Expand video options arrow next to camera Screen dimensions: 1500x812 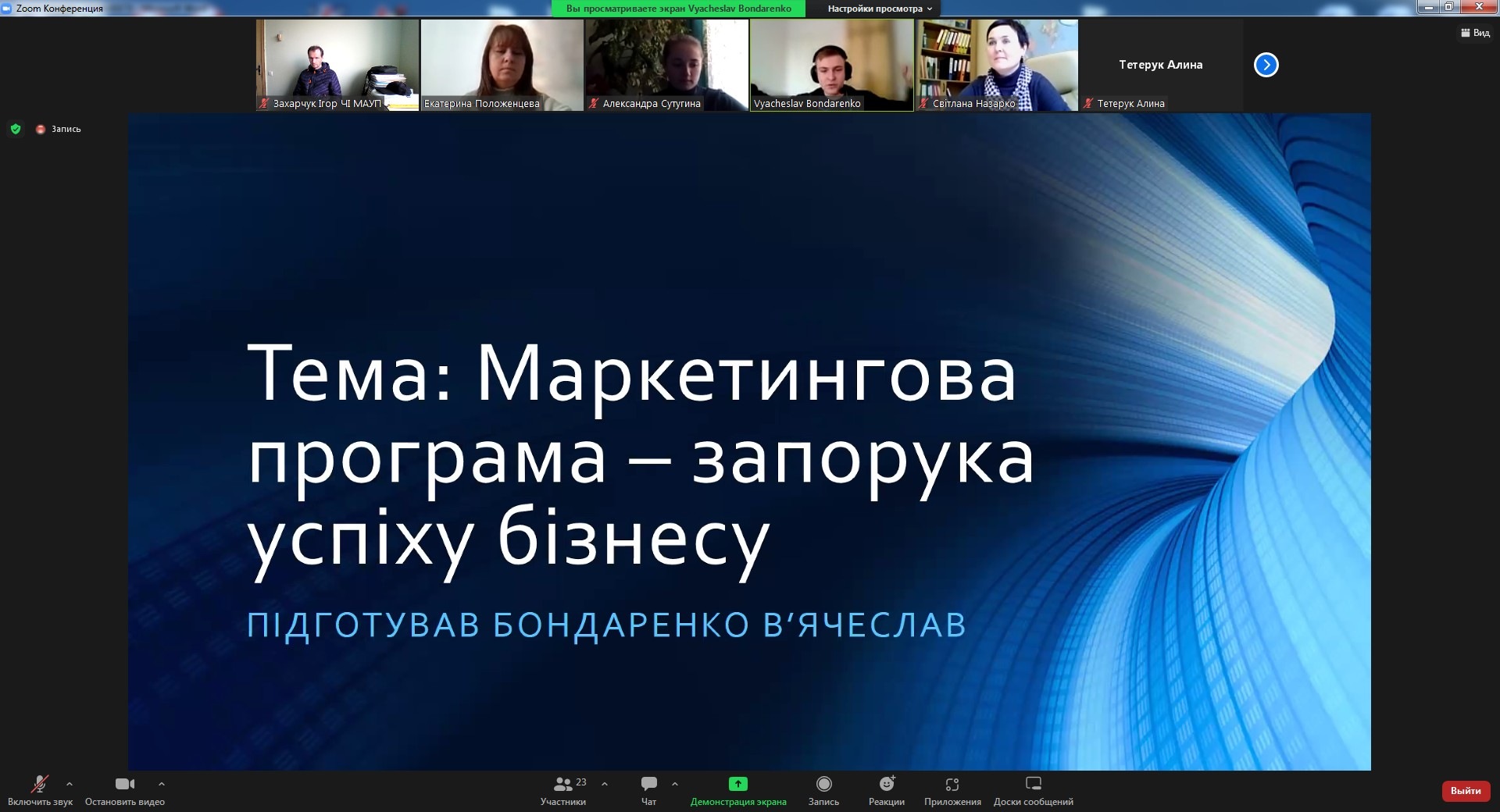tap(162, 784)
